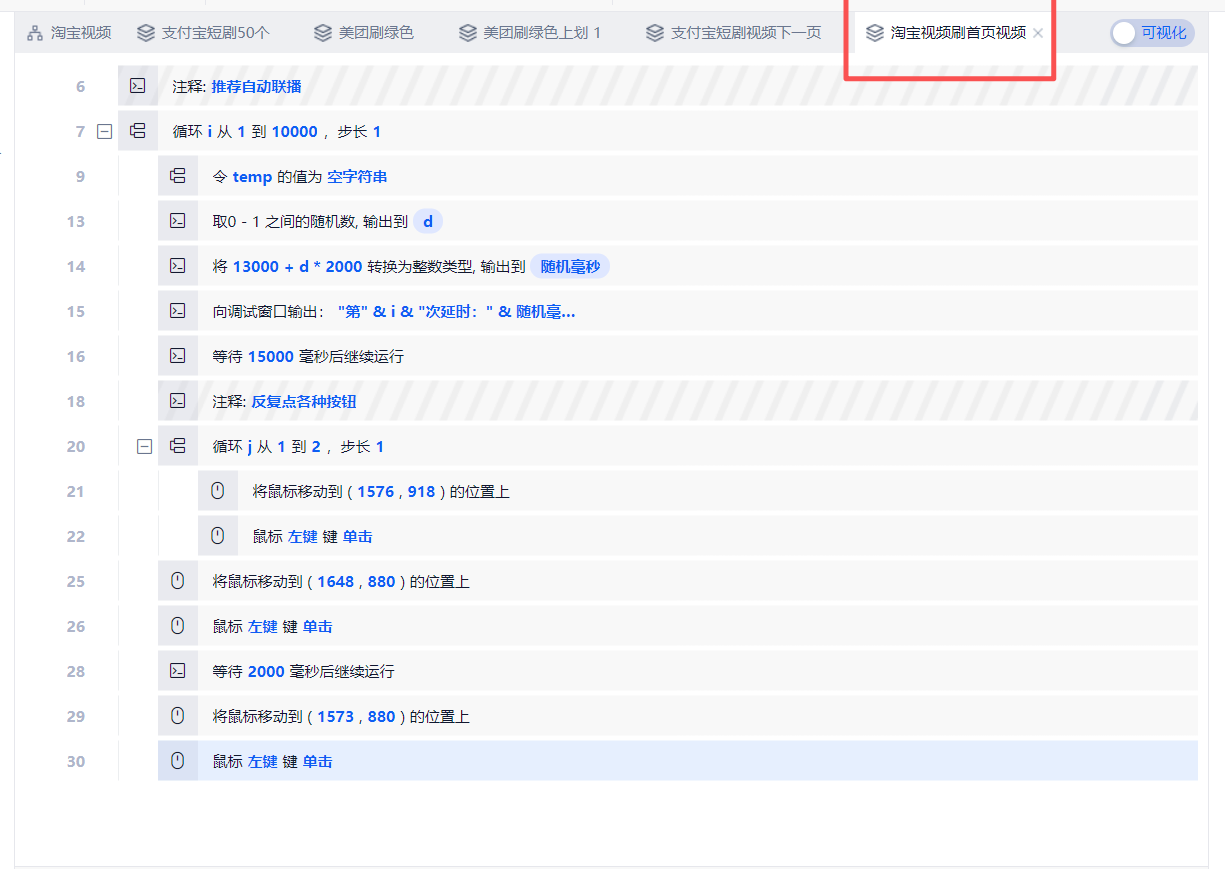The image size is (1225, 869).
Task: Click 单击 on line 22
Action: point(357,536)
